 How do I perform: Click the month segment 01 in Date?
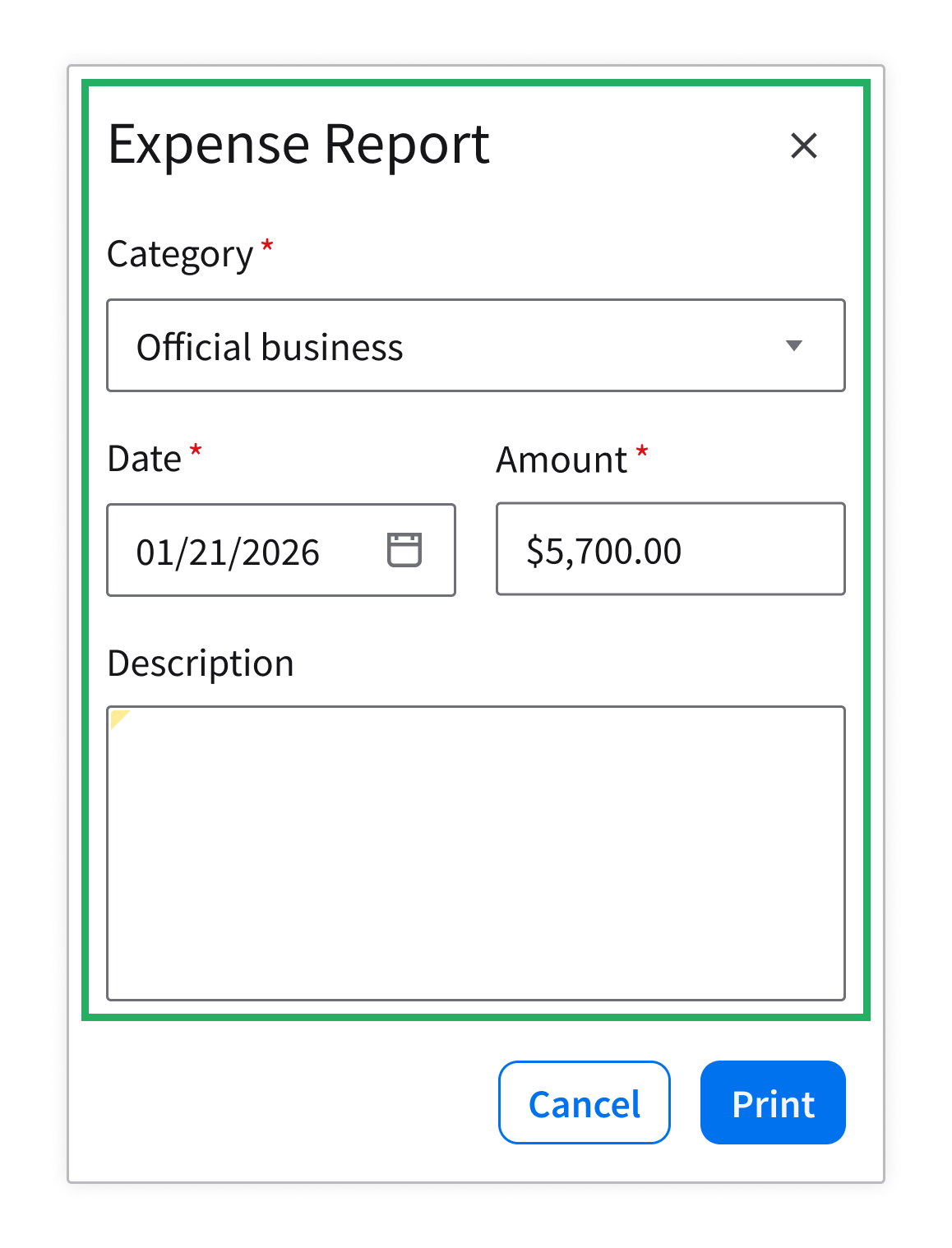[x=152, y=552]
